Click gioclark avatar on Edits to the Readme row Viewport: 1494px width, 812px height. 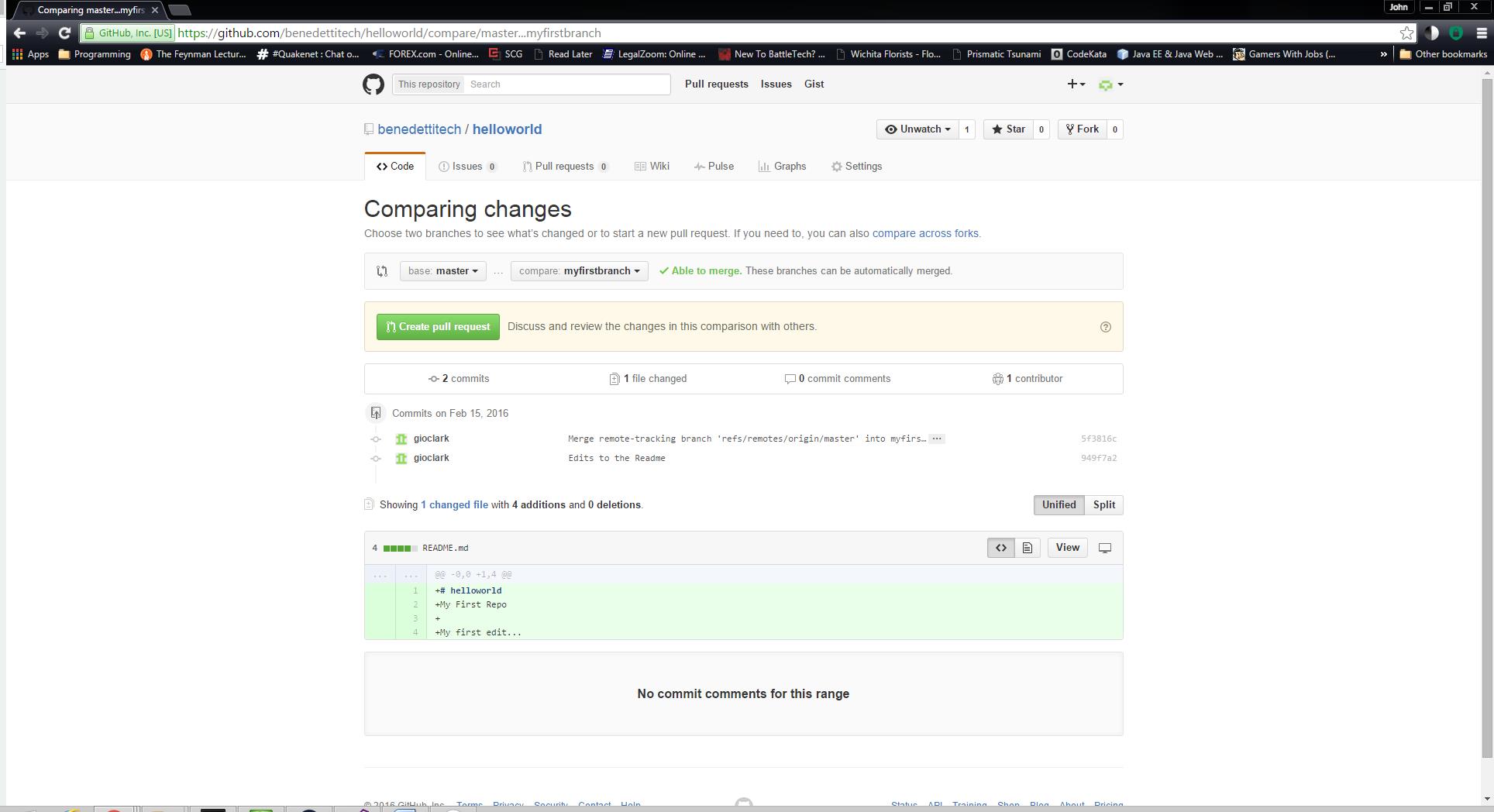(x=401, y=458)
